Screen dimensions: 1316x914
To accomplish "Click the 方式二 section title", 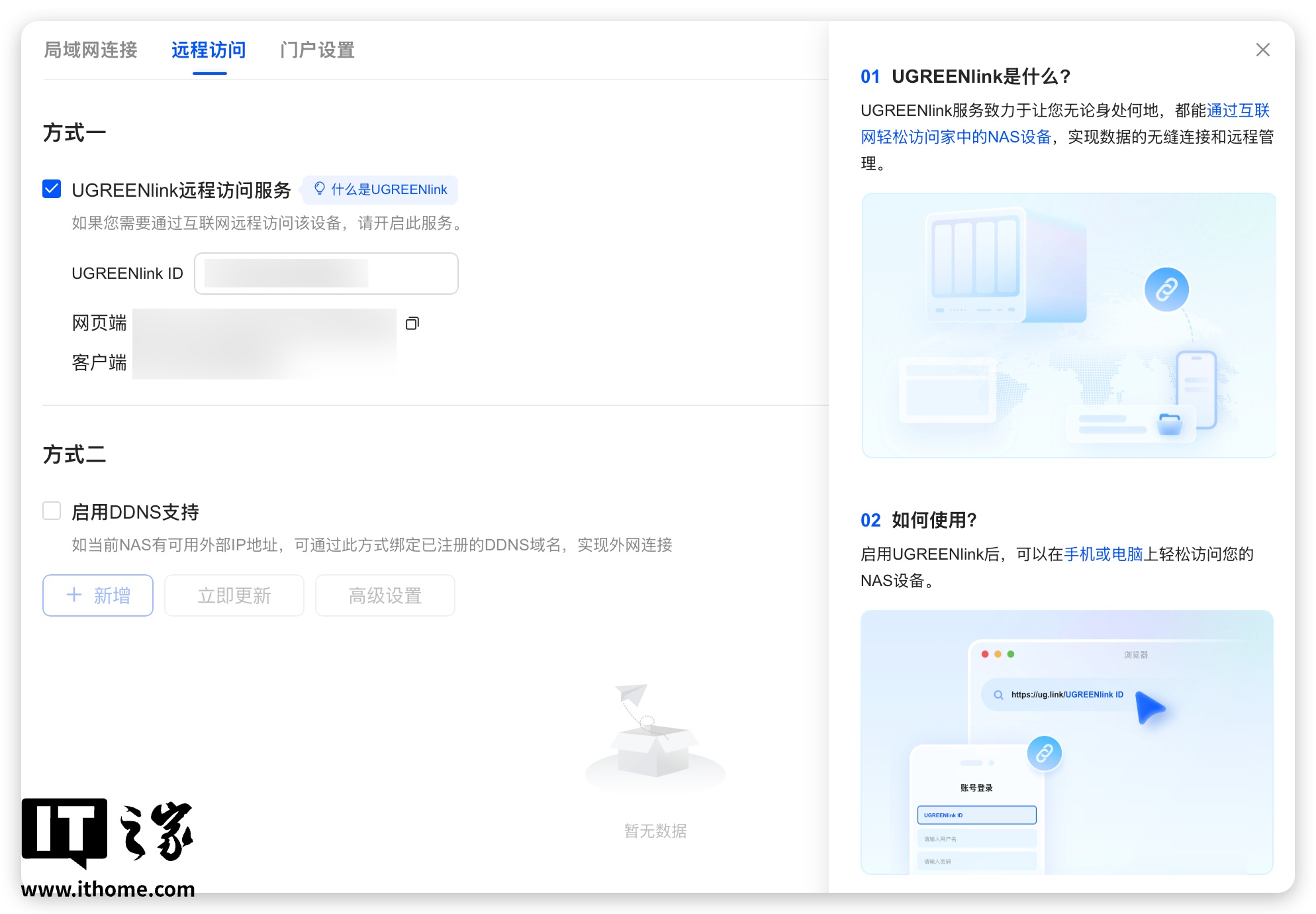I will (75, 454).
